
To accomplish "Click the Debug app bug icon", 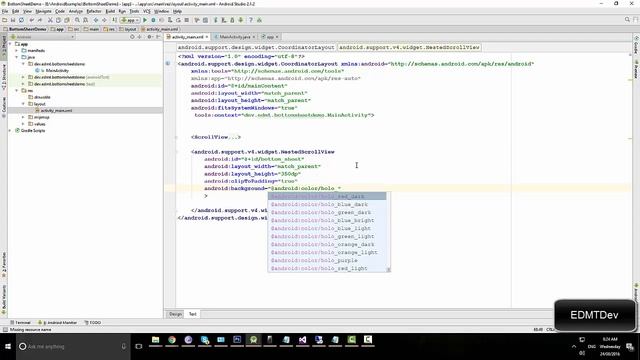I will (x=153, y=20).
